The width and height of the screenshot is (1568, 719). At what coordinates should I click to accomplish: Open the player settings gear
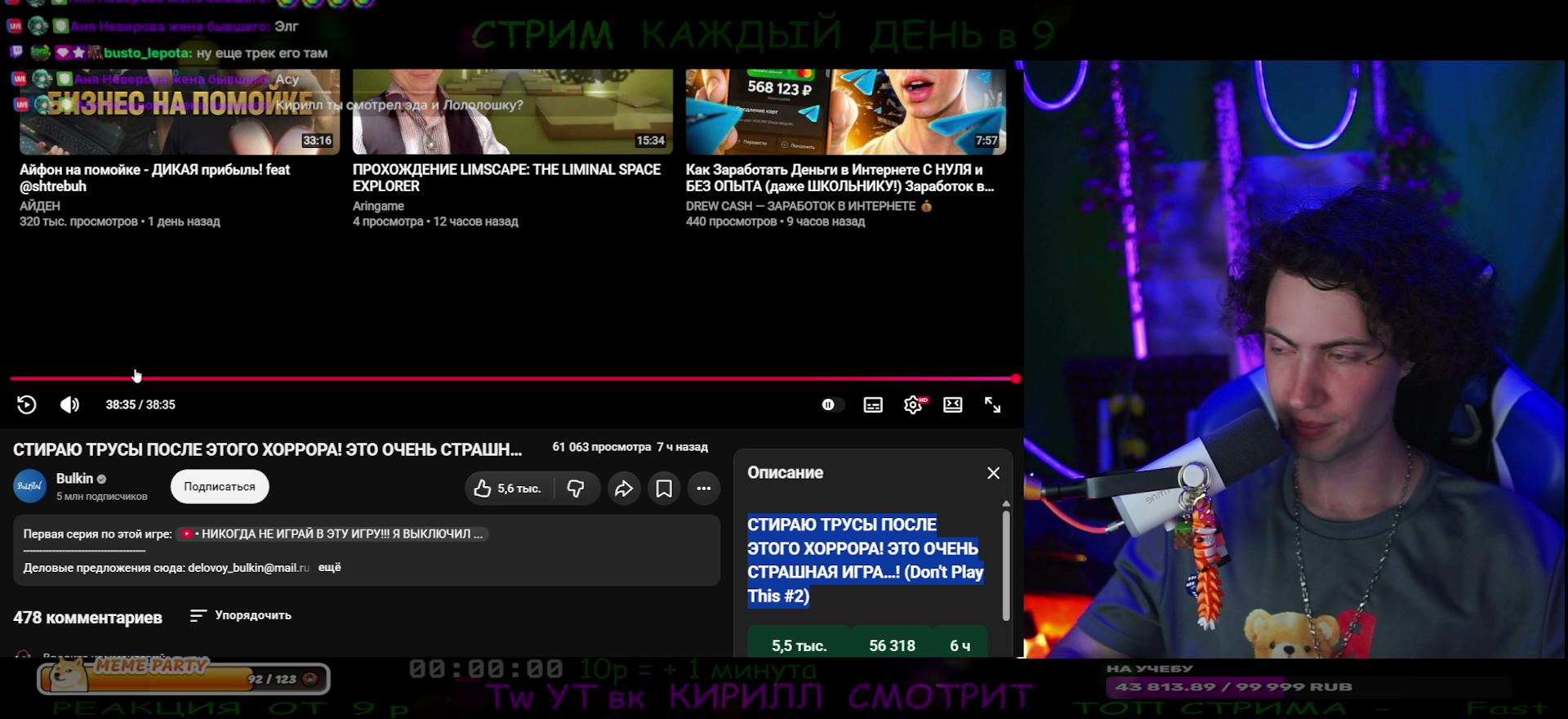(x=913, y=404)
